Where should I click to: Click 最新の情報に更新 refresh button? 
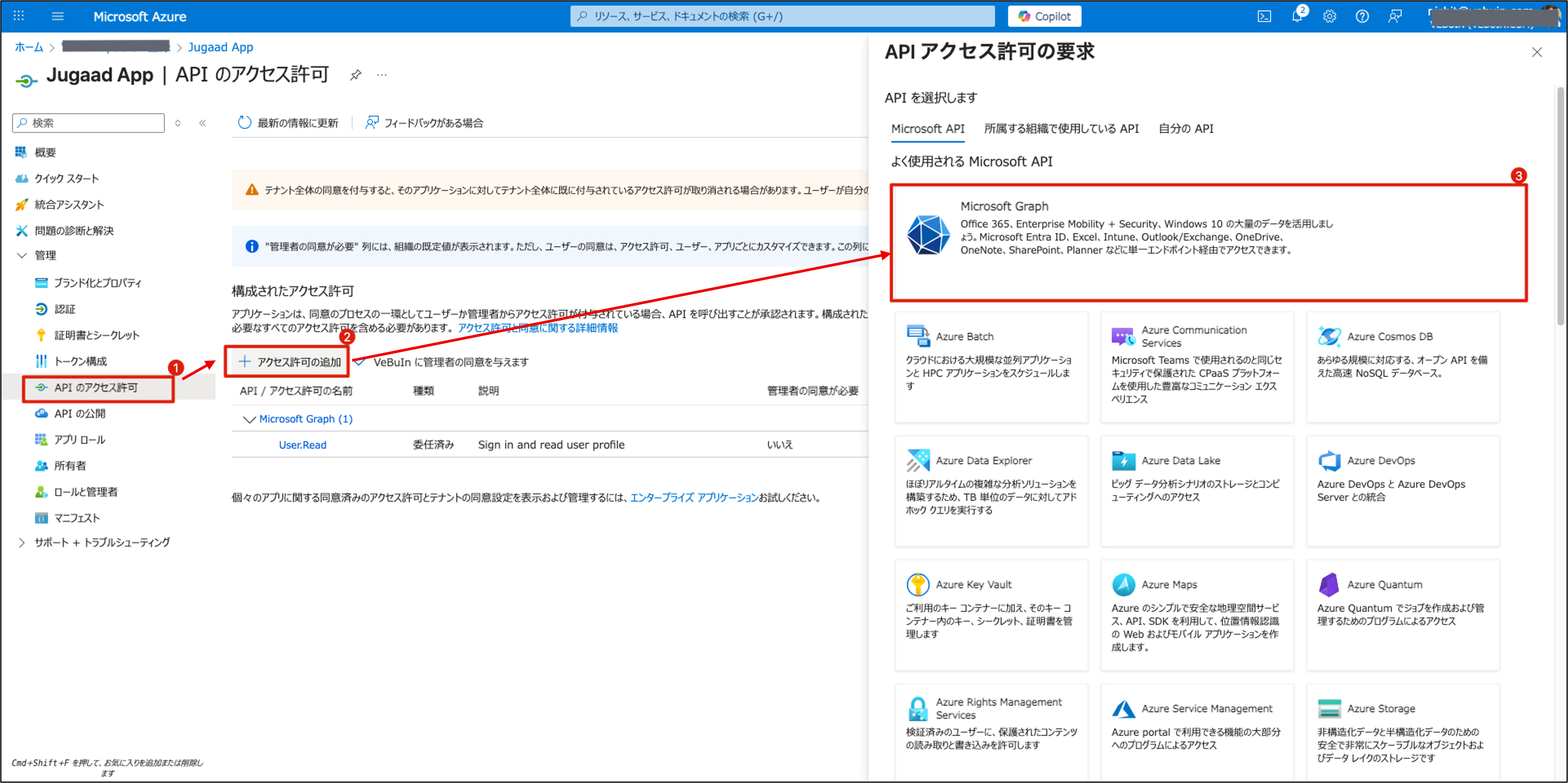(288, 123)
